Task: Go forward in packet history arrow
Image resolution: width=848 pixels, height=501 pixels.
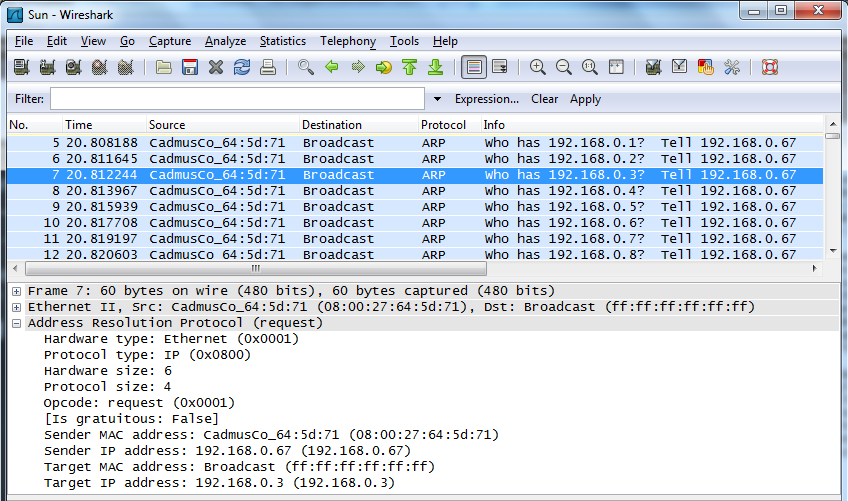Action: 357,67
